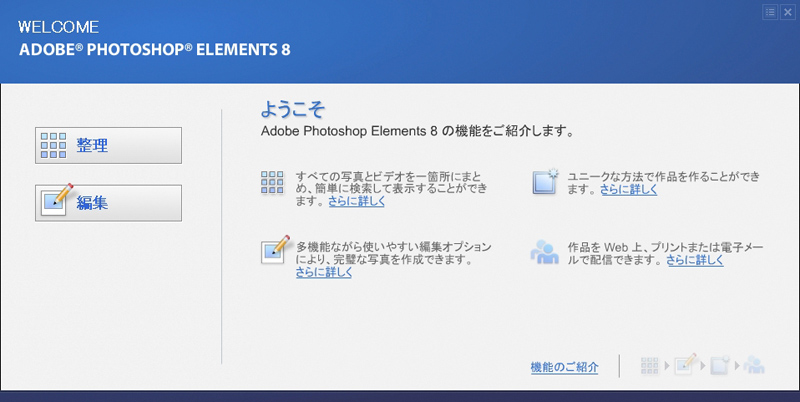Viewport: 800px width, 402px height.
Task: Follow さらに詳しく link under share description
Action: tap(695, 260)
